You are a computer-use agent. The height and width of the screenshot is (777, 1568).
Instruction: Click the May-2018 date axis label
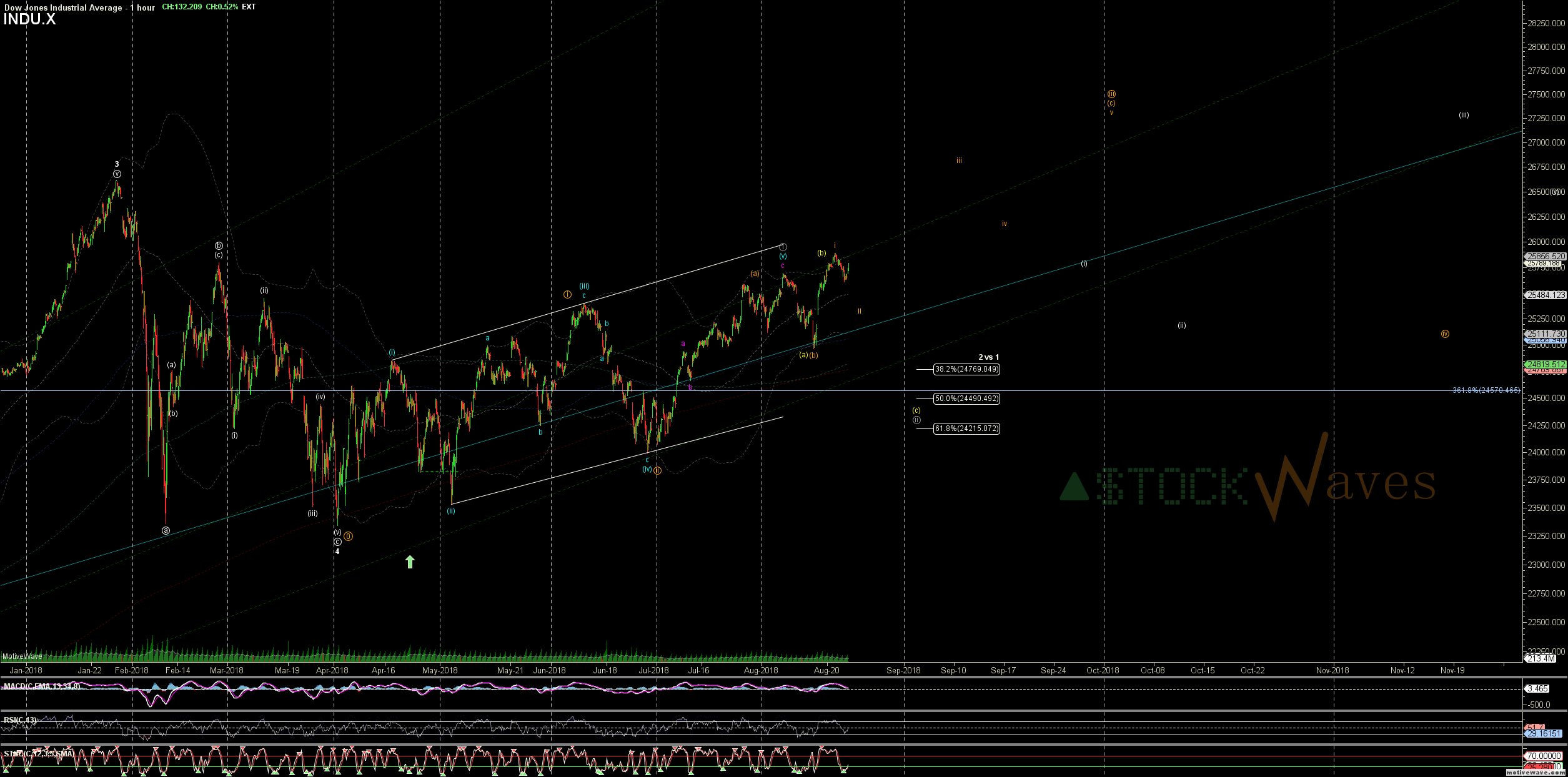click(440, 670)
